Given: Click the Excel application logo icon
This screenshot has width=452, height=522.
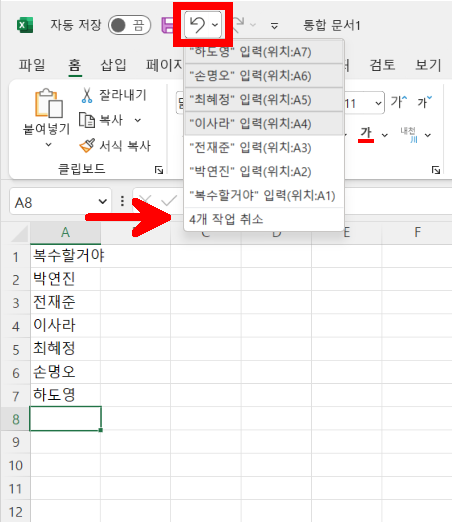Looking at the screenshot, I should point(25,25).
